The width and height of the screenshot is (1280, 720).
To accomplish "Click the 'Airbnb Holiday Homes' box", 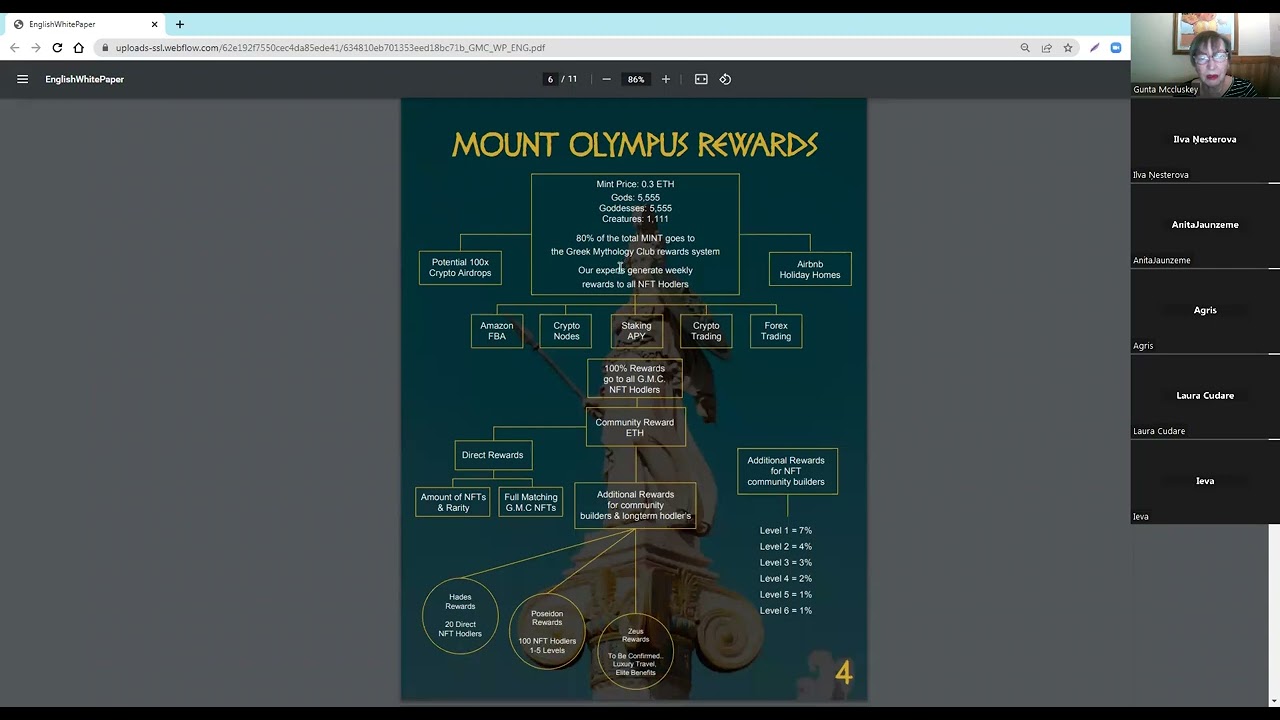I will (810, 269).
